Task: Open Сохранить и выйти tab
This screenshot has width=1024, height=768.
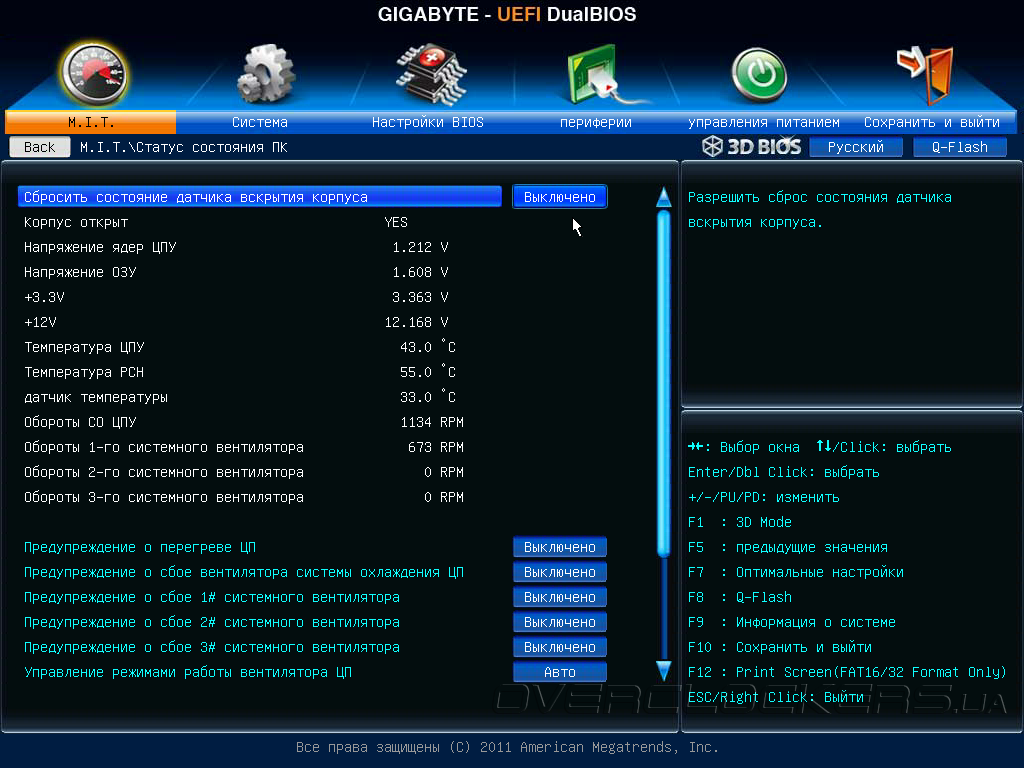Action: [x=932, y=122]
